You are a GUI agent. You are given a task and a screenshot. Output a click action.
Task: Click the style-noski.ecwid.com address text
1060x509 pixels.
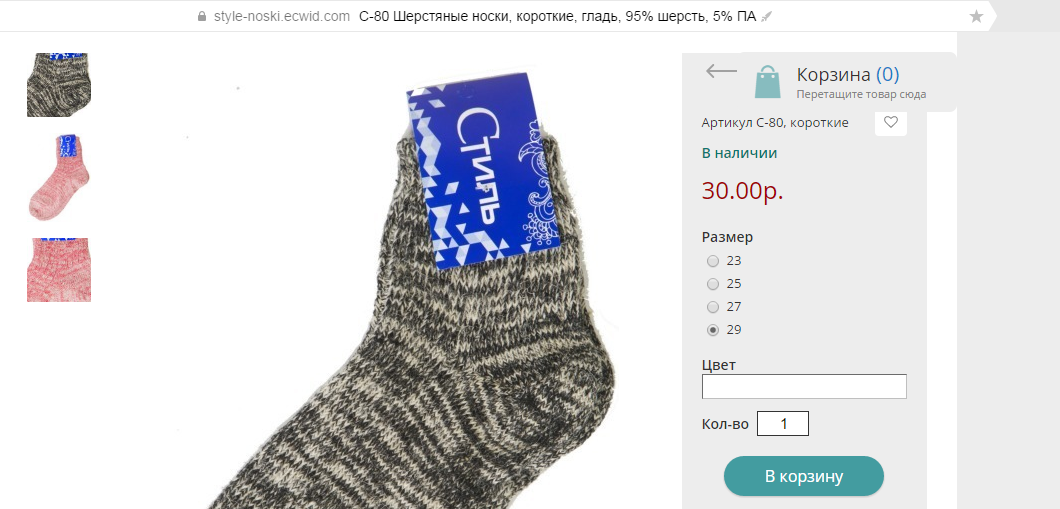(281, 16)
